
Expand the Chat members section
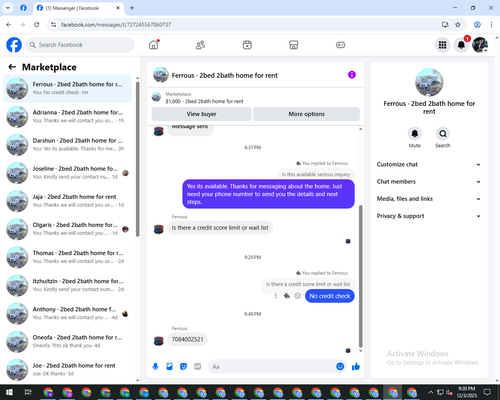429,182
